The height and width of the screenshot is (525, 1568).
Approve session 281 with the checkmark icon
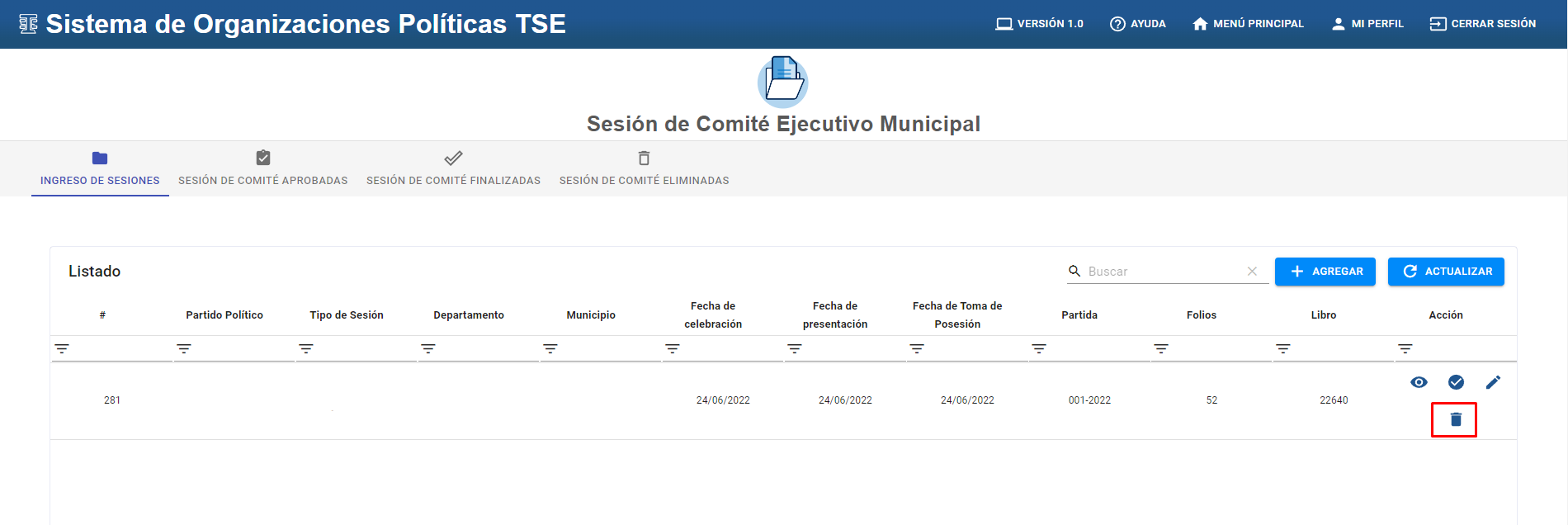[1456, 382]
